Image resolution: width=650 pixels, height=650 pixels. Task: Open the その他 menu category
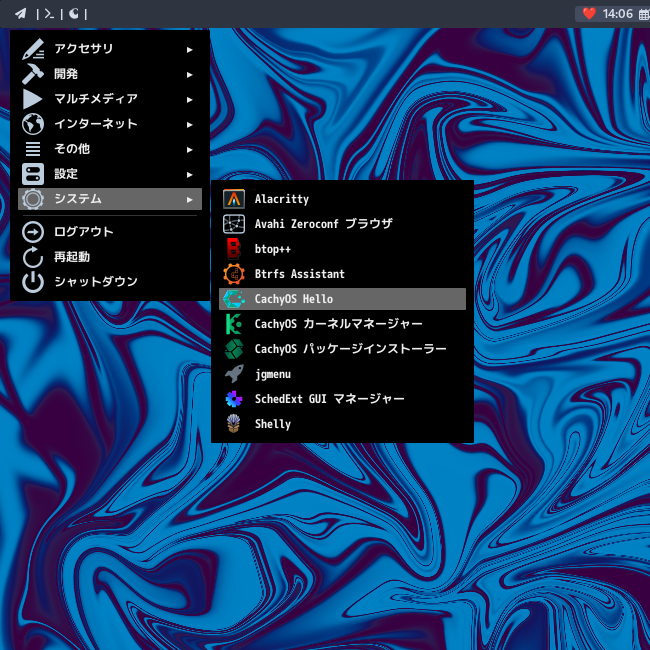pos(110,149)
